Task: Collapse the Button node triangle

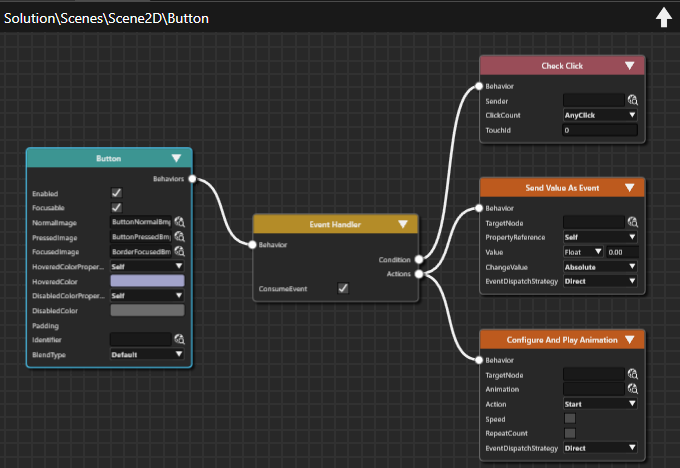Action: click(176, 158)
